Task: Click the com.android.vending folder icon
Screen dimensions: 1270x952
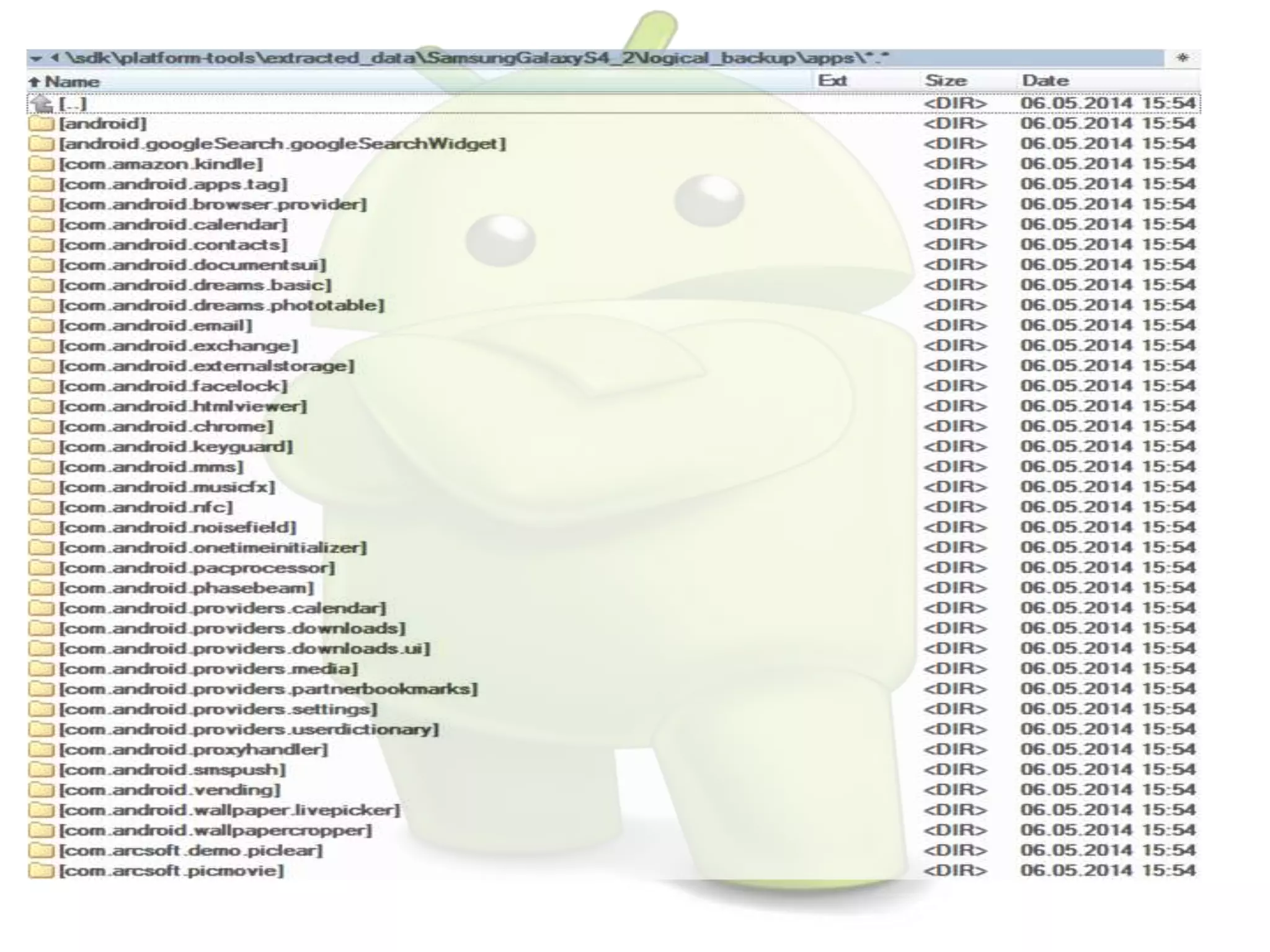Action: [x=42, y=790]
